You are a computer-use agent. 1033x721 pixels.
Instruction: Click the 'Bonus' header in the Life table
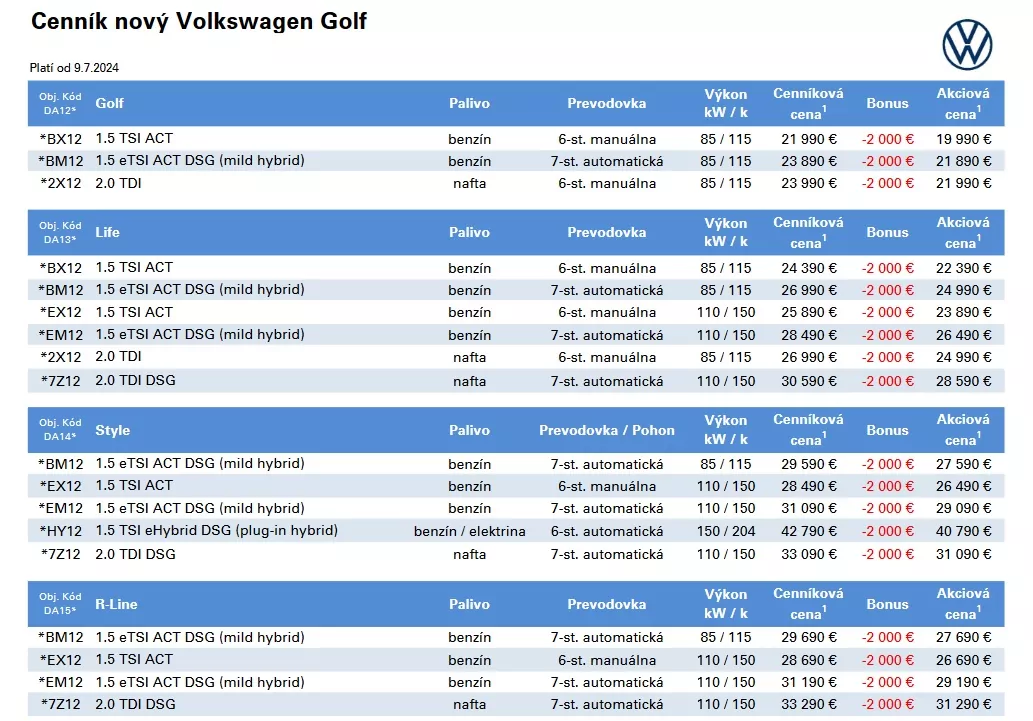tap(887, 233)
